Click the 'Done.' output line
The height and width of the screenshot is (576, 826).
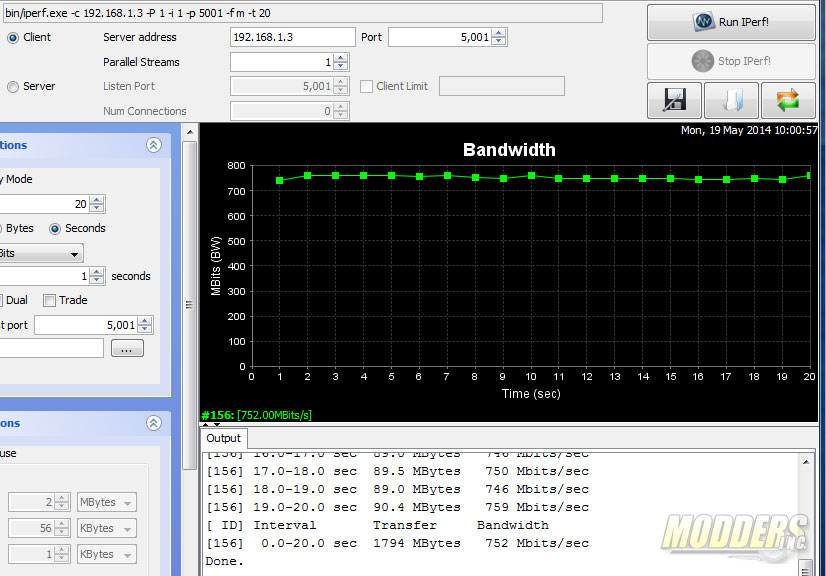224,561
